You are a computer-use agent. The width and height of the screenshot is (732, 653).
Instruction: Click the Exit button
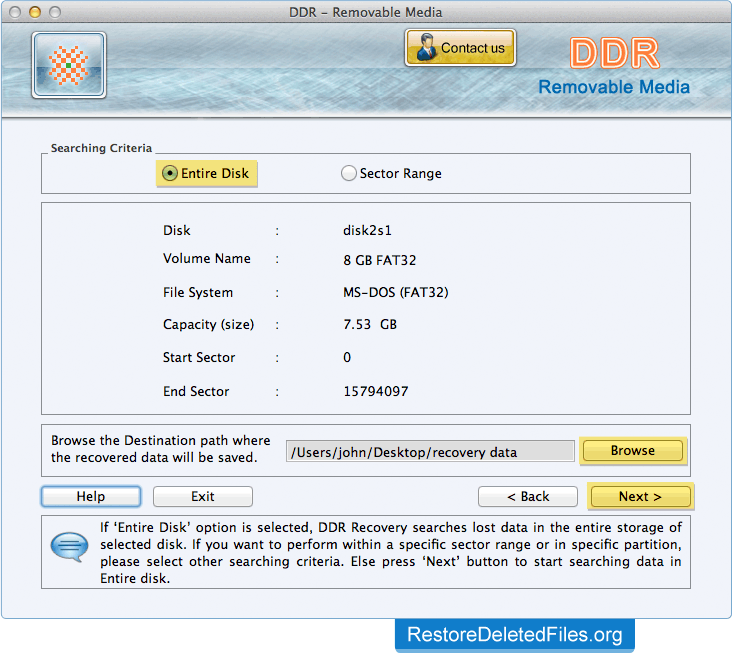(x=203, y=496)
